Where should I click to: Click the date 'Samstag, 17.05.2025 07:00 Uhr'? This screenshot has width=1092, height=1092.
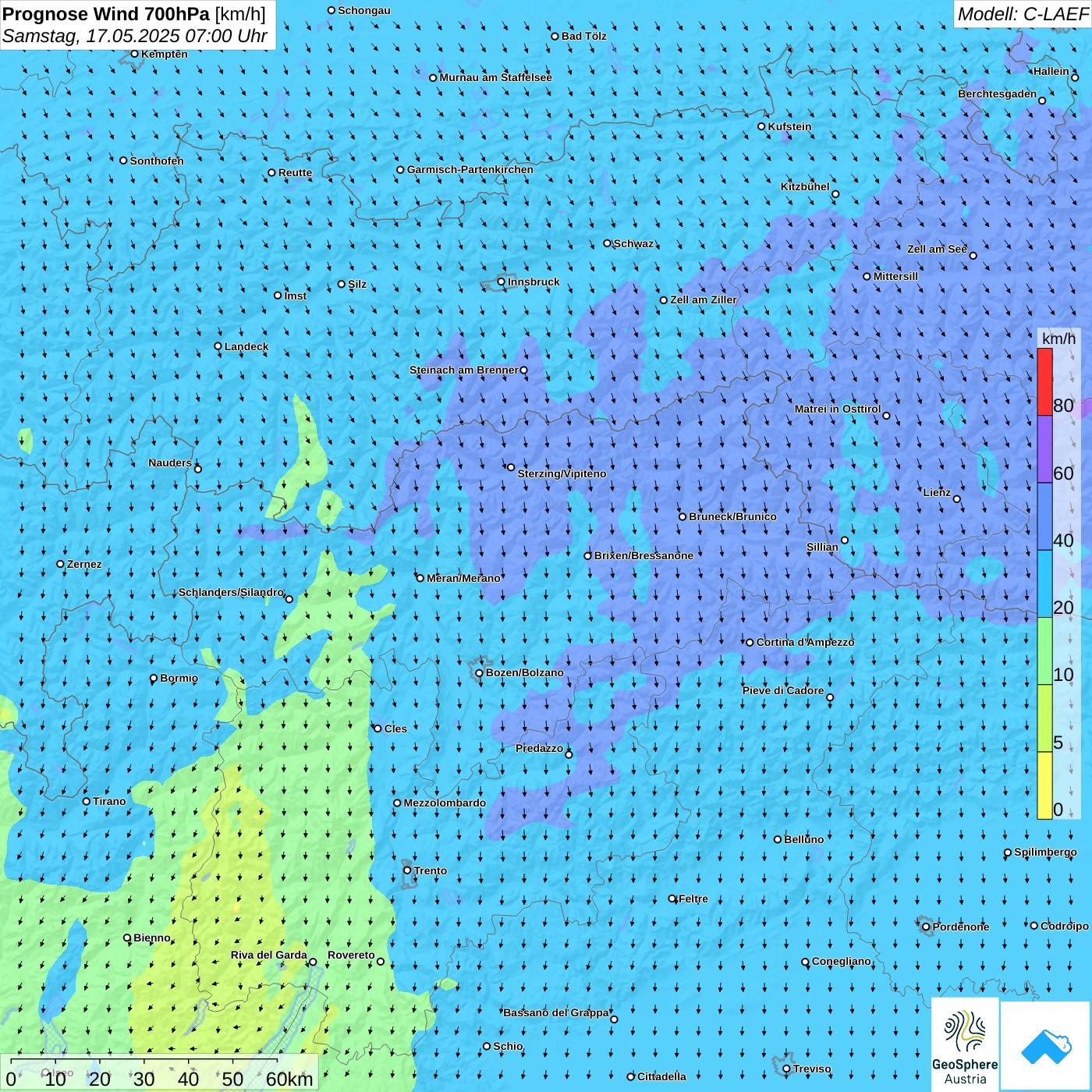135,36
